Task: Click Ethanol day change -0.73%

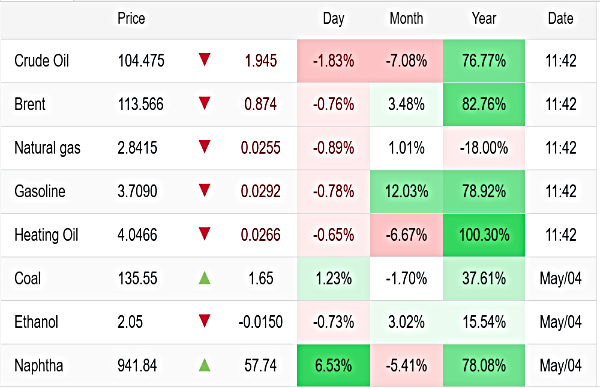Action: coord(333,322)
